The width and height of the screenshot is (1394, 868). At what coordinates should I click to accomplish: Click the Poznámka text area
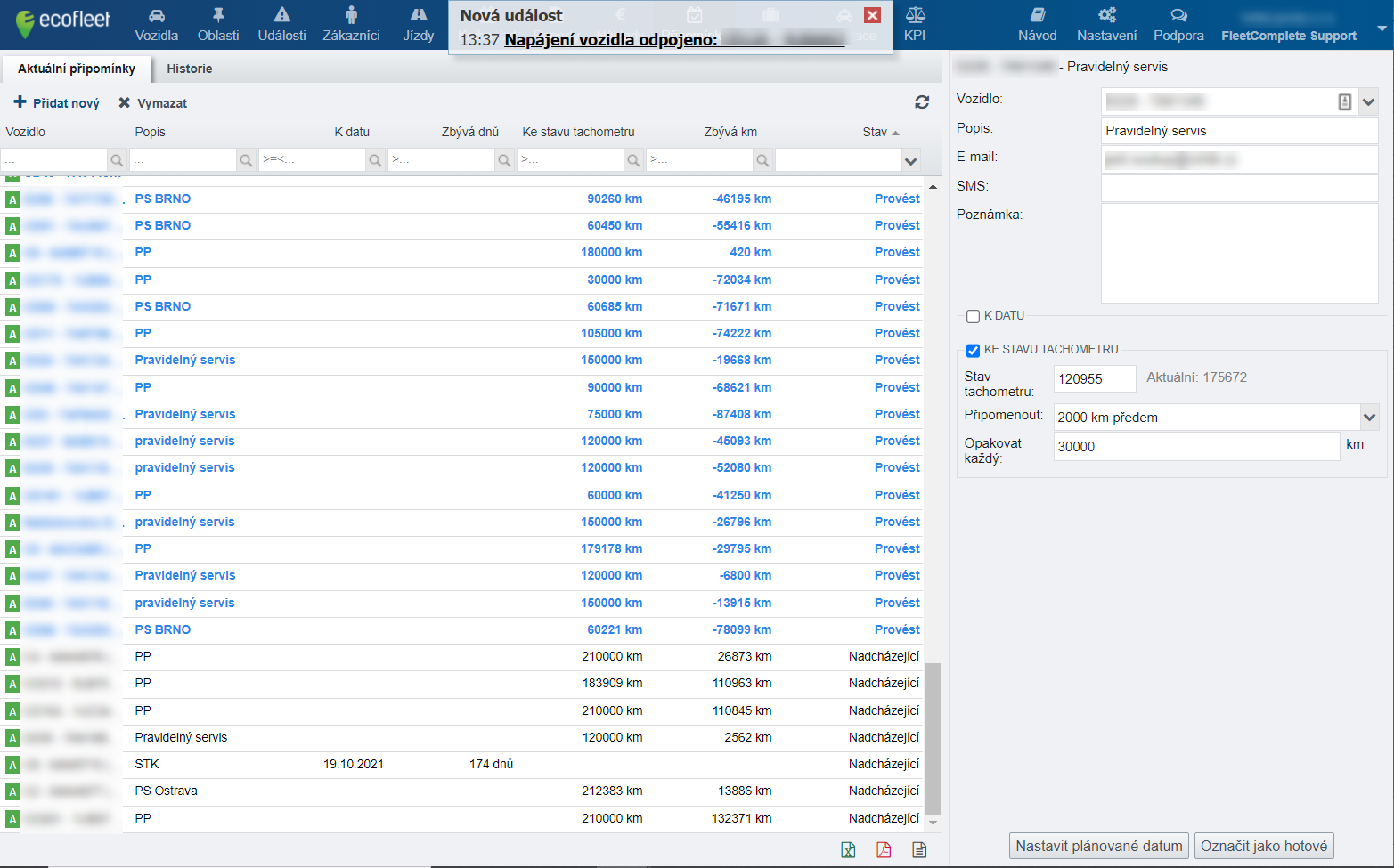pos(1239,254)
